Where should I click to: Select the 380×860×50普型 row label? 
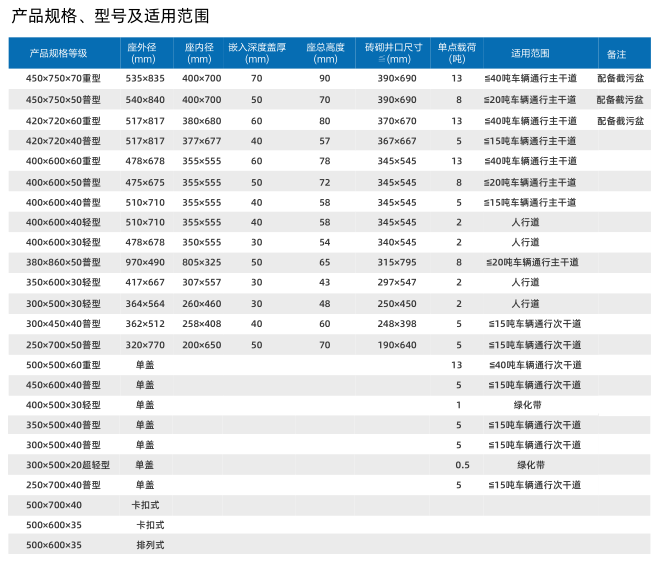pyautogui.click(x=64, y=262)
